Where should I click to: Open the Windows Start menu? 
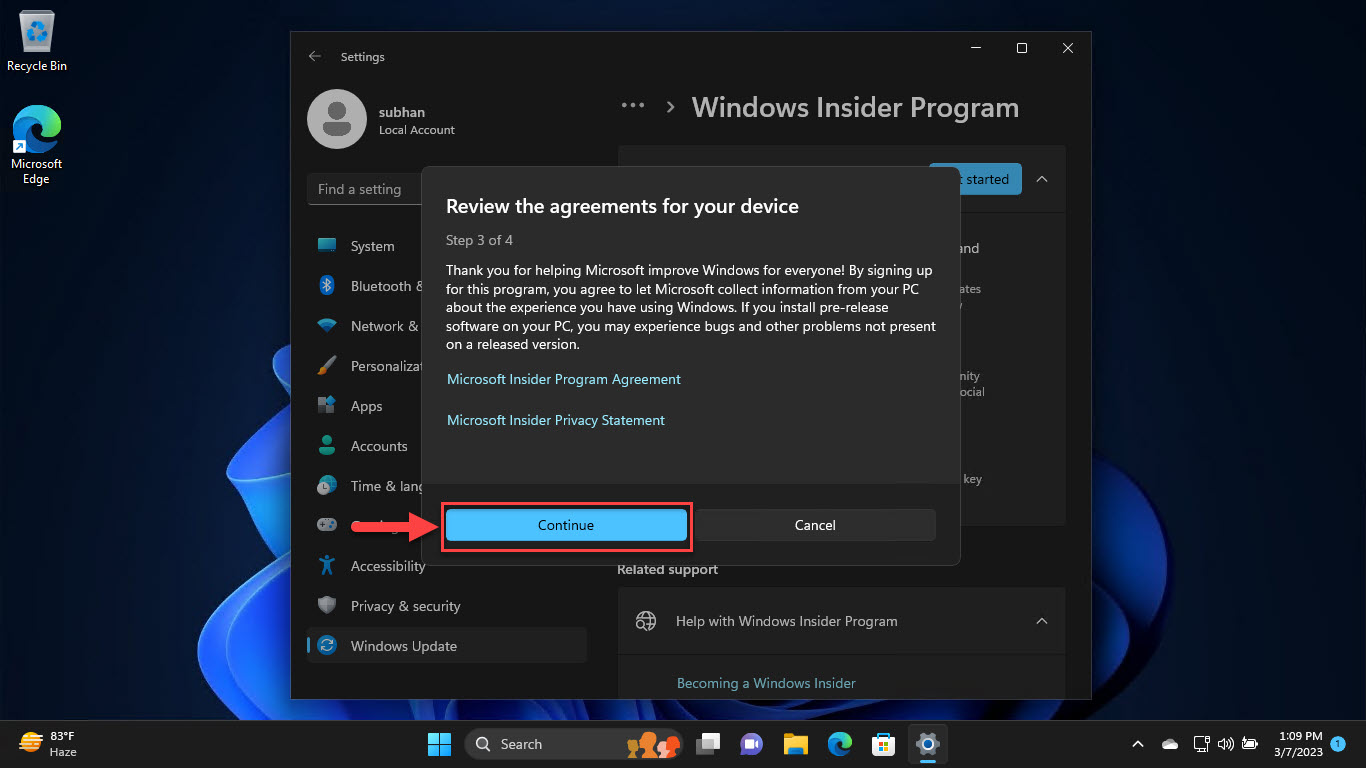click(x=439, y=744)
